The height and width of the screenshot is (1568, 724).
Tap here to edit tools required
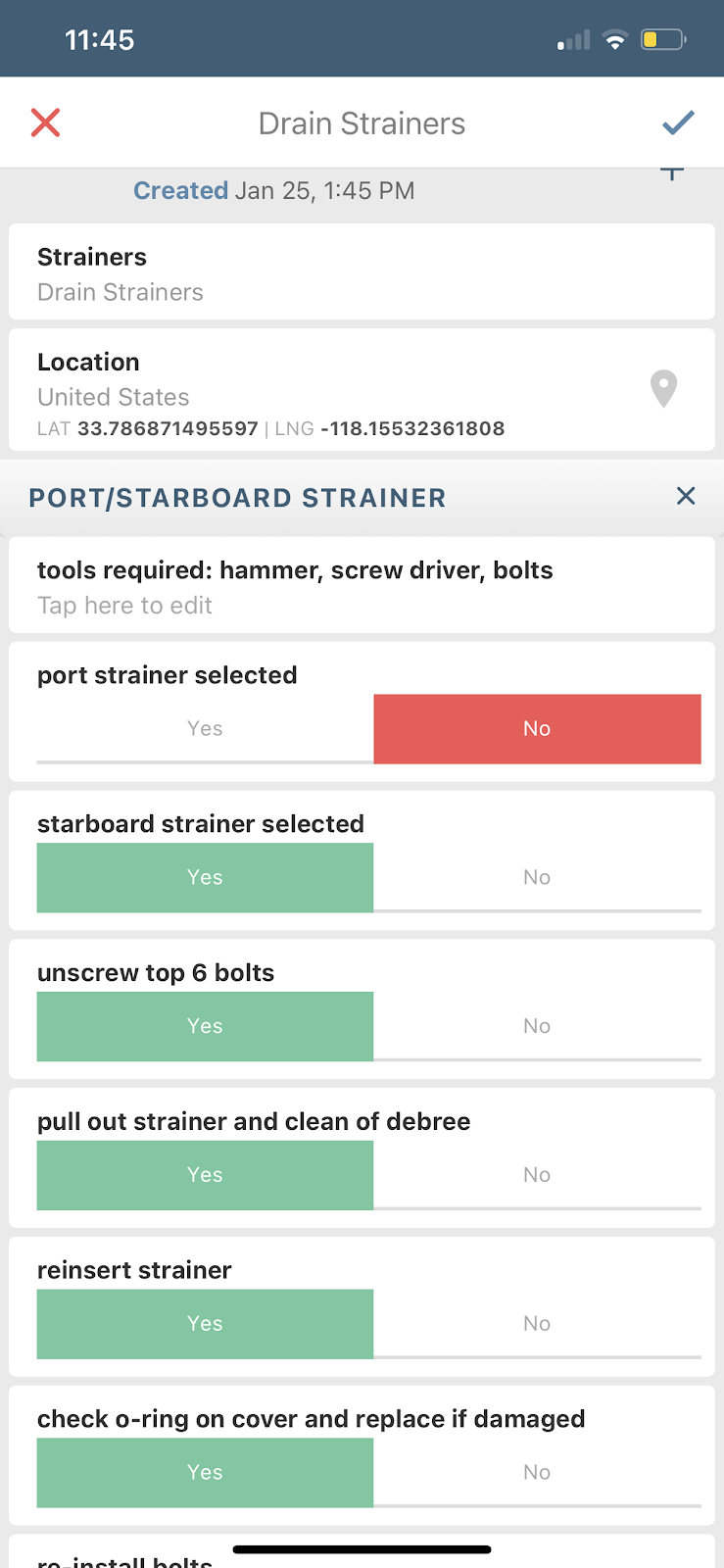point(125,606)
